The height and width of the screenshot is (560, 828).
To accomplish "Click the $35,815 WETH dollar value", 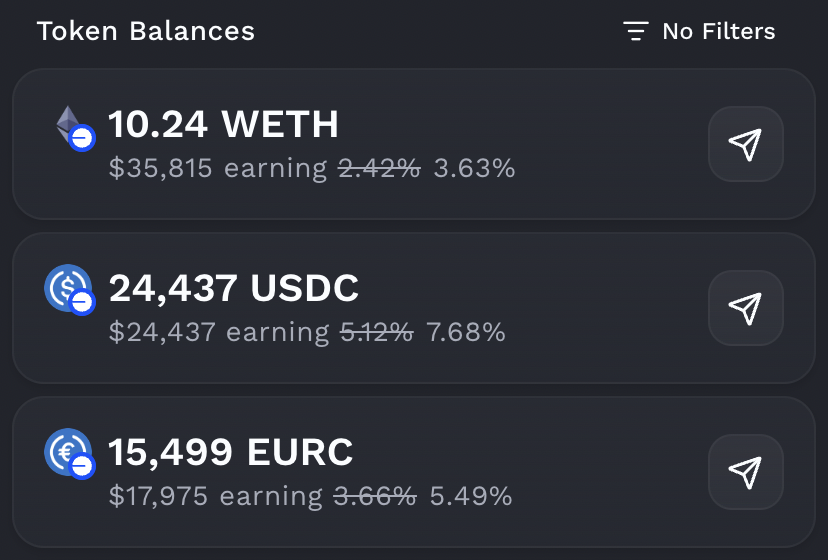I will pos(160,168).
